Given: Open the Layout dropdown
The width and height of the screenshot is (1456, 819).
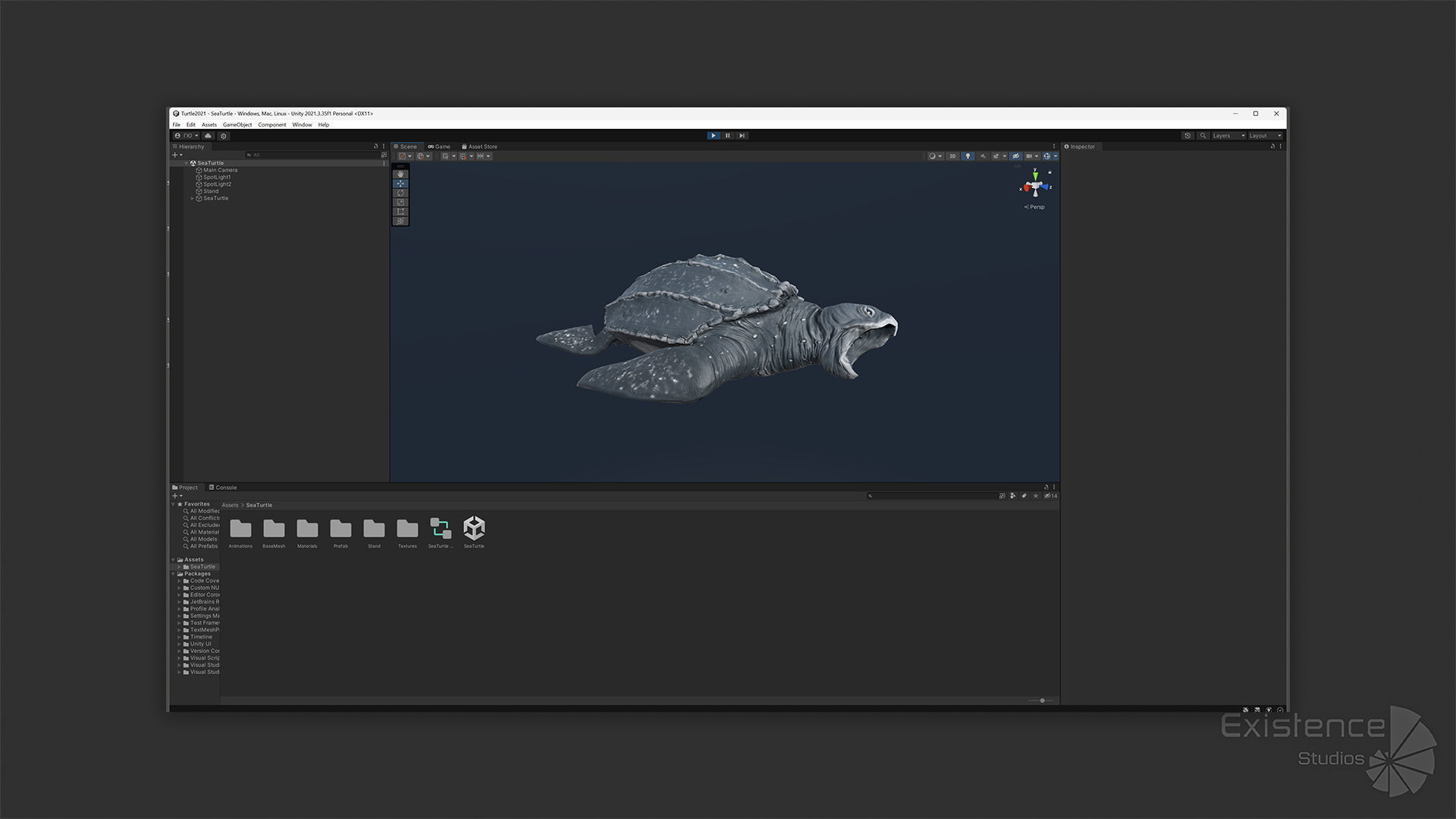Looking at the screenshot, I should point(1265,136).
